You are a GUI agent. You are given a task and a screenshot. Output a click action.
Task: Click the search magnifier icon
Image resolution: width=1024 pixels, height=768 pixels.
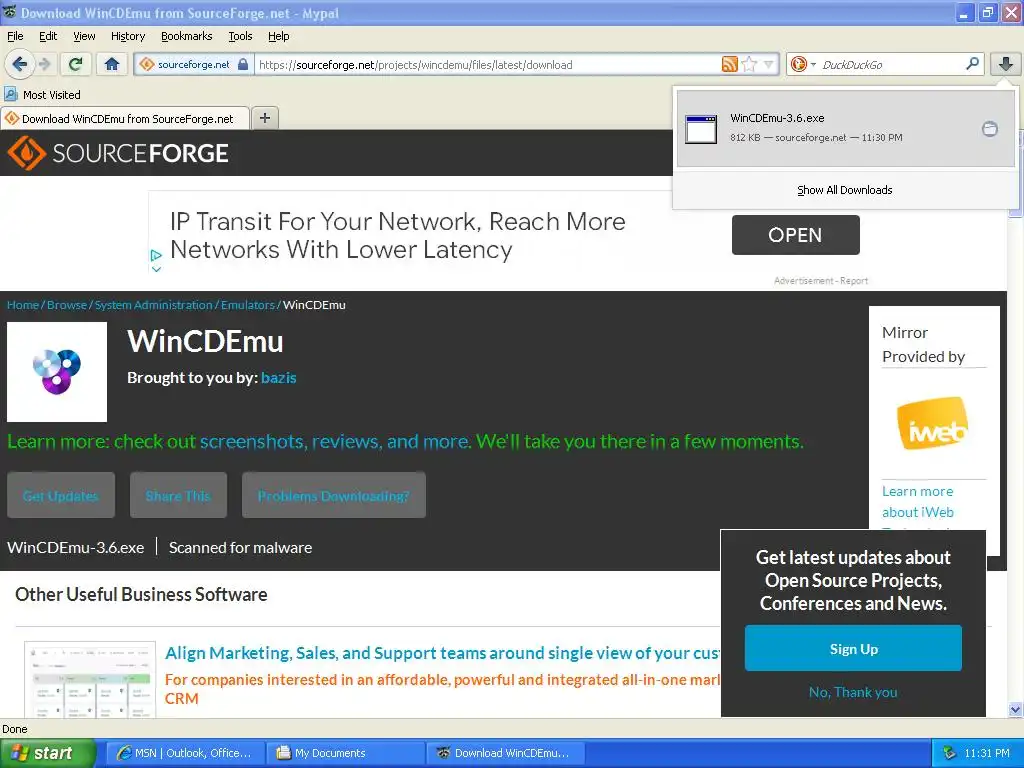click(972, 64)
